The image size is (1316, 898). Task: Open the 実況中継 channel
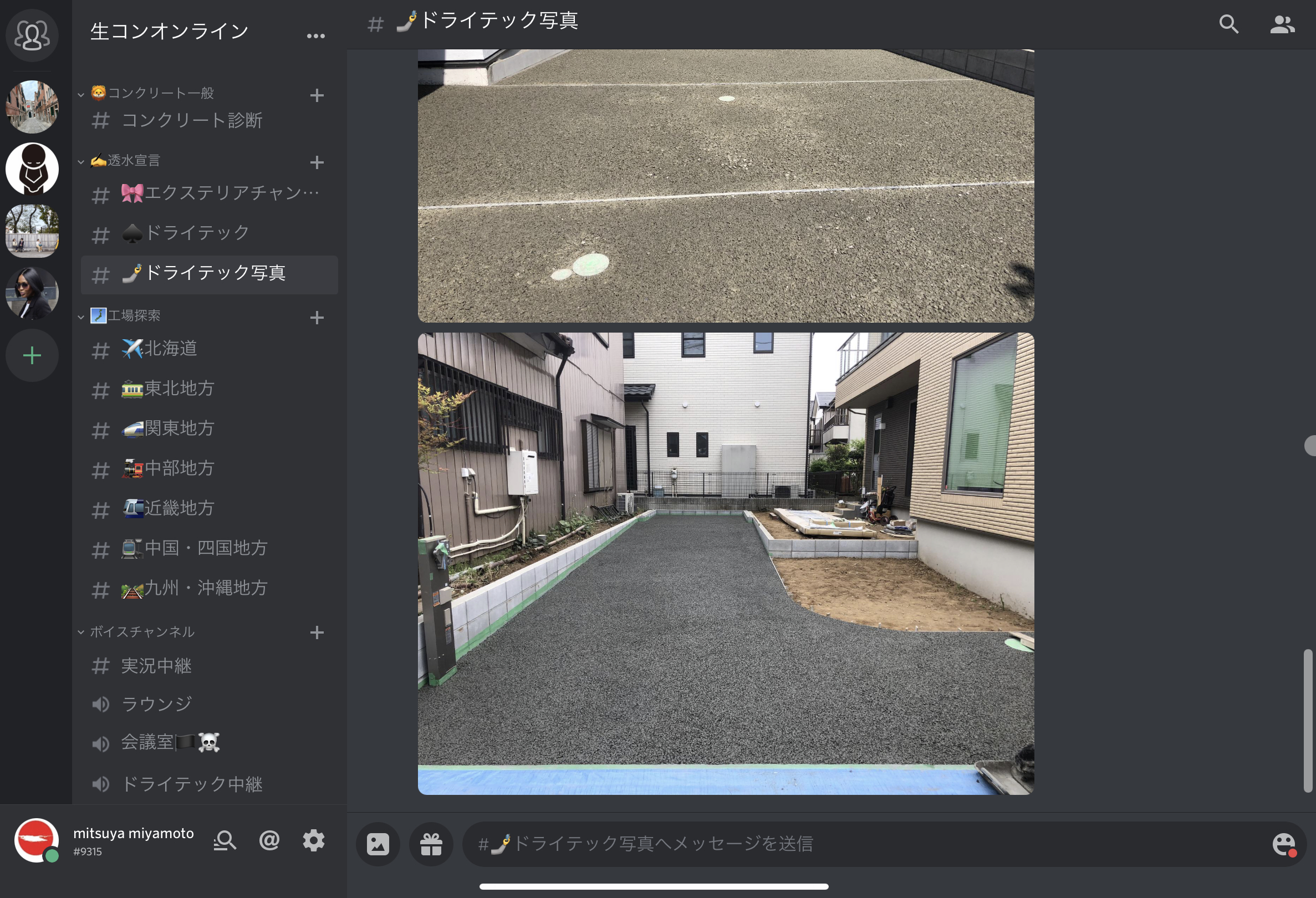pos(209,666)
